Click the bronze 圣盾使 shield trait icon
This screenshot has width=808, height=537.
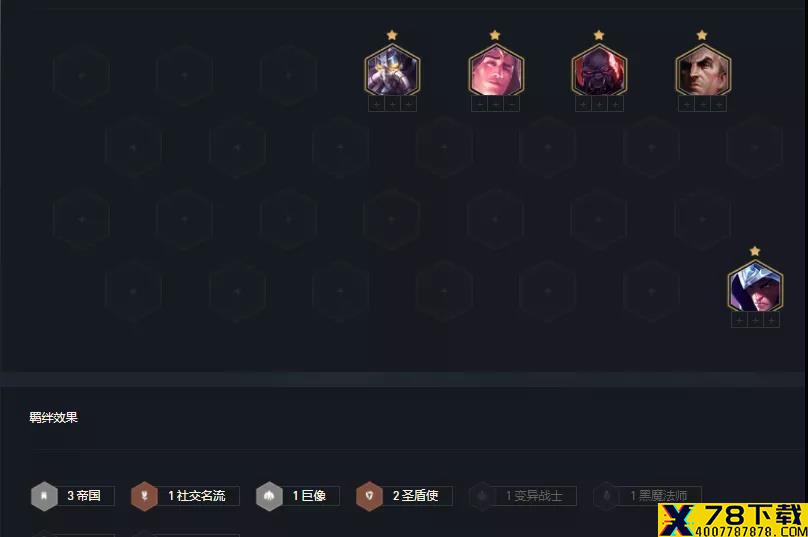[x=369, y=496]
